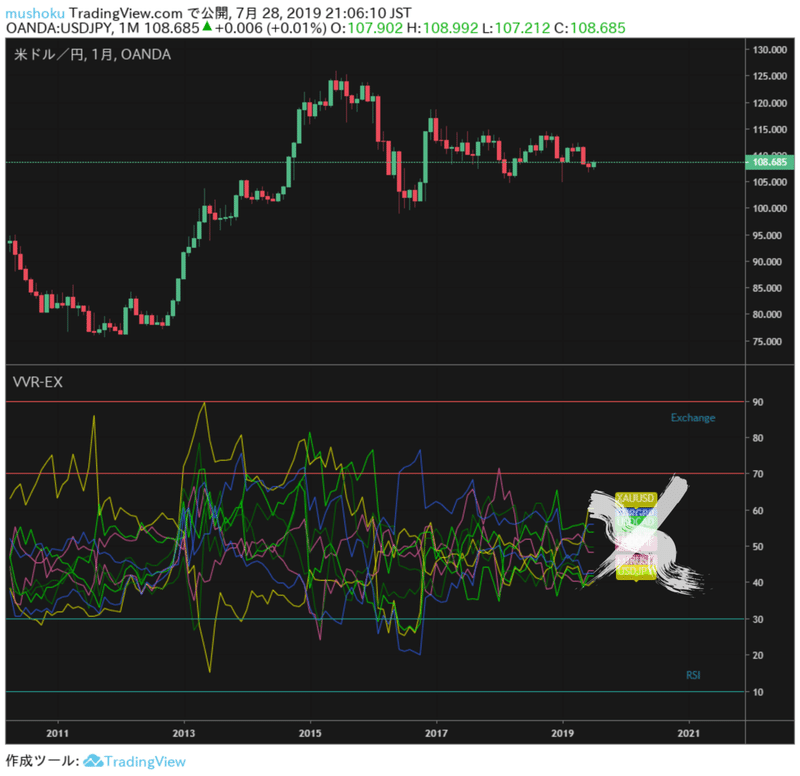The height and width of the screenshot is (776, 800).
Task: Click the TradingView logo link at bottom
Action: click(x=135, y=761)
